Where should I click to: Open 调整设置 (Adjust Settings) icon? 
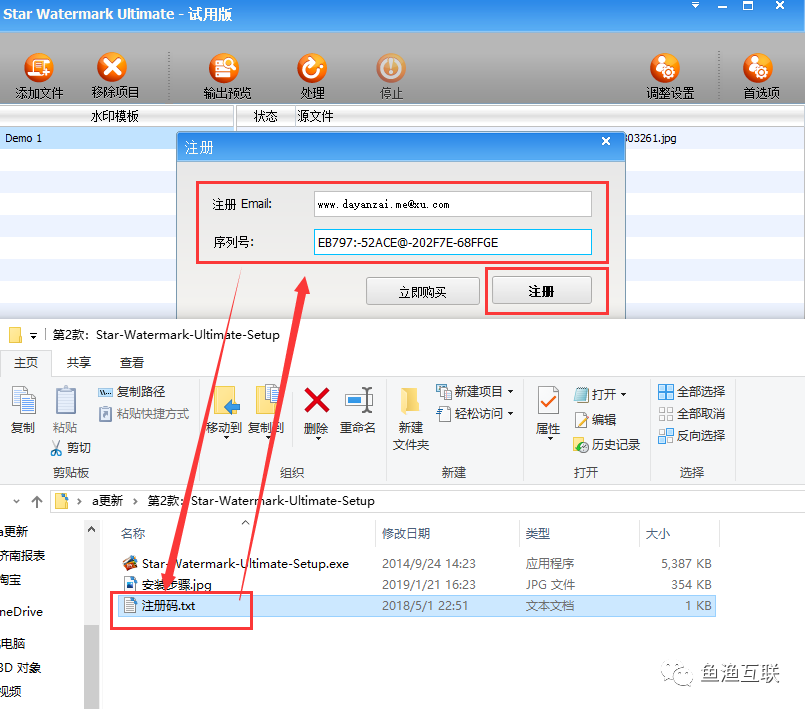point(665,68)
